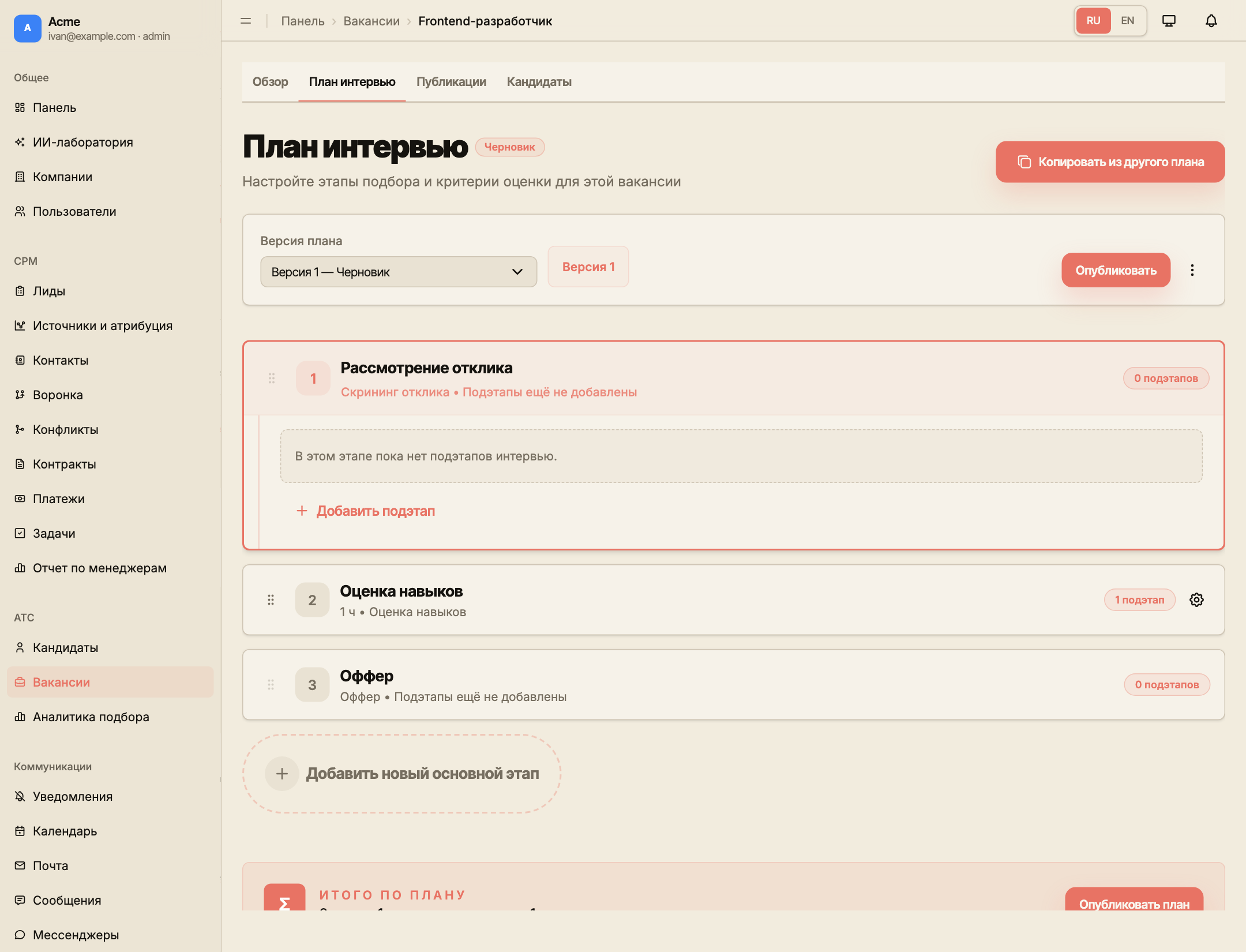Click the Черновик status badge
1246x952 pixels.
(509, 147)
